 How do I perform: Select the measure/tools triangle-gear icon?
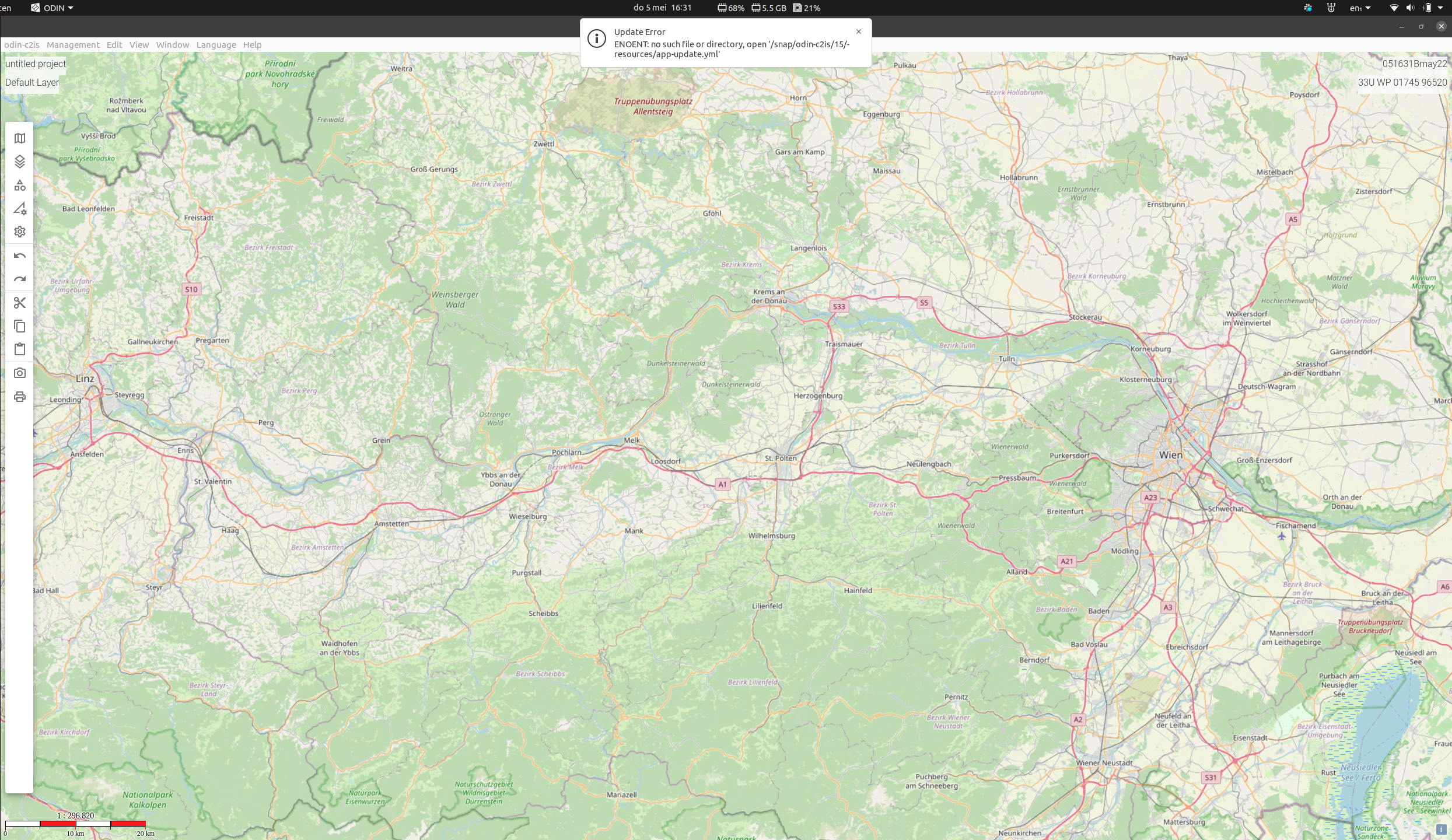(20, 208)
